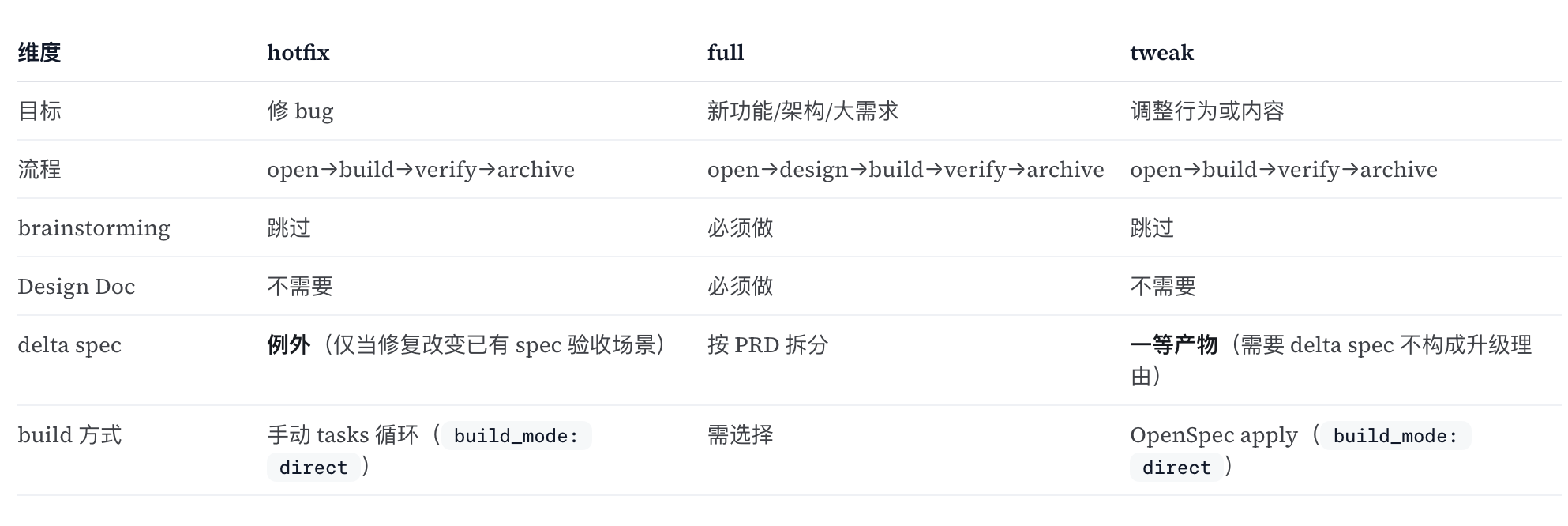Screen dimensions: 1568x526
Task: Click the 修 bug cell
Action: click(x=300, y=111)
